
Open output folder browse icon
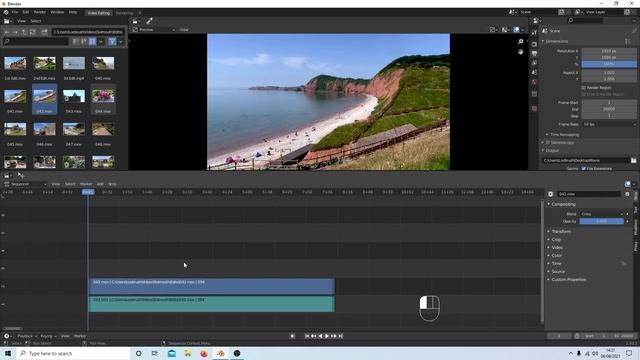pyautogui.click(x=633, y=160)
